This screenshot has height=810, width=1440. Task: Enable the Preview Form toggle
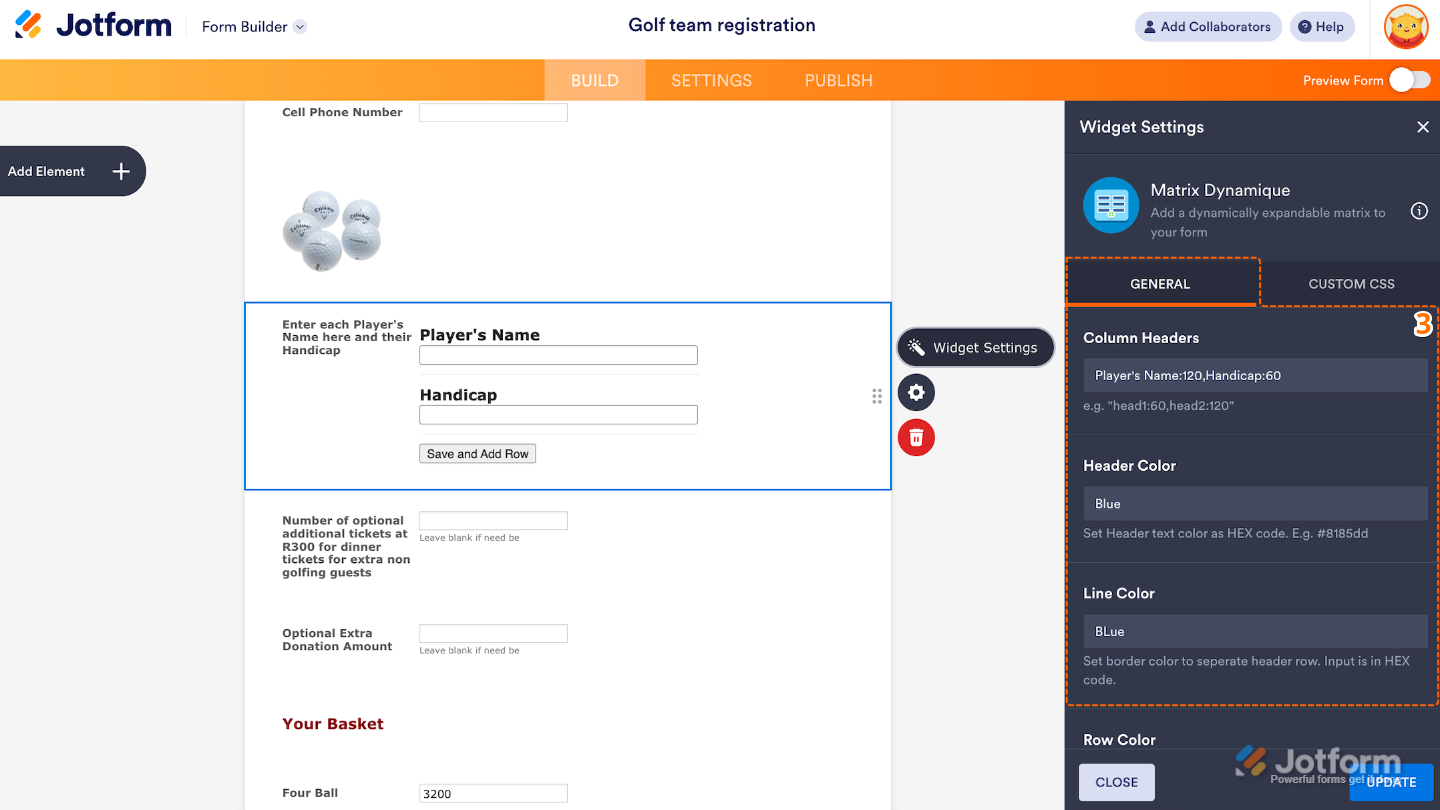[x=1410, y=79]
